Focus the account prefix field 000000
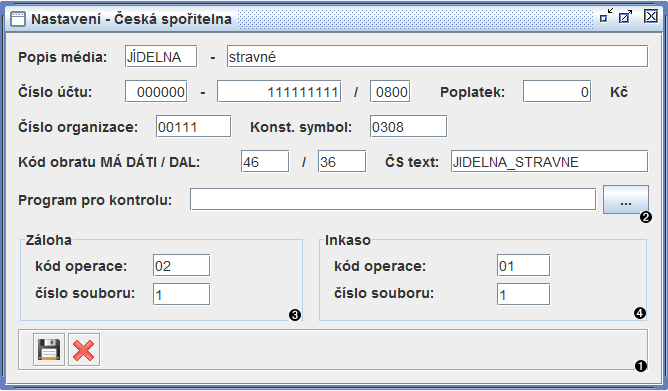The height and width of the screenshot is (391, 668). 156,92
